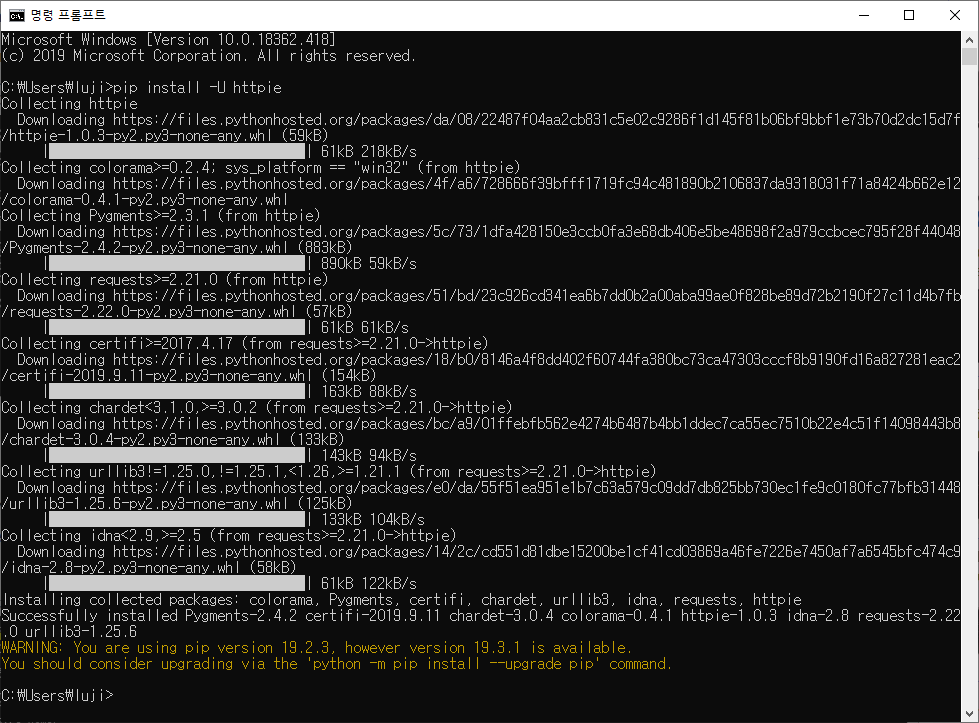Click the 'Collecting requests>=2.21.0' line
This screenshot has height=723, width=979.
[164, 280]
